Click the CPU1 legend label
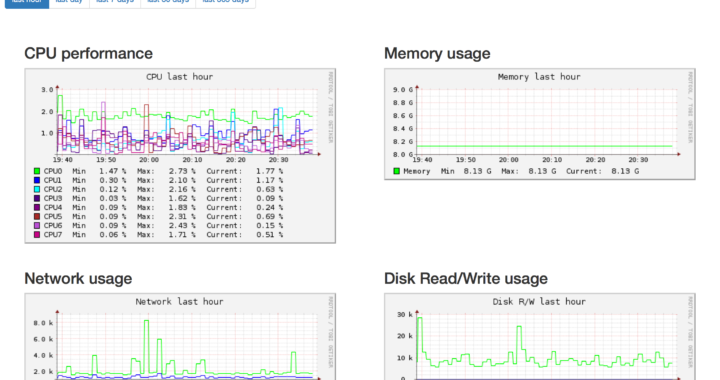720x380 pixels. pyautogui.click(x=53, y=180)
